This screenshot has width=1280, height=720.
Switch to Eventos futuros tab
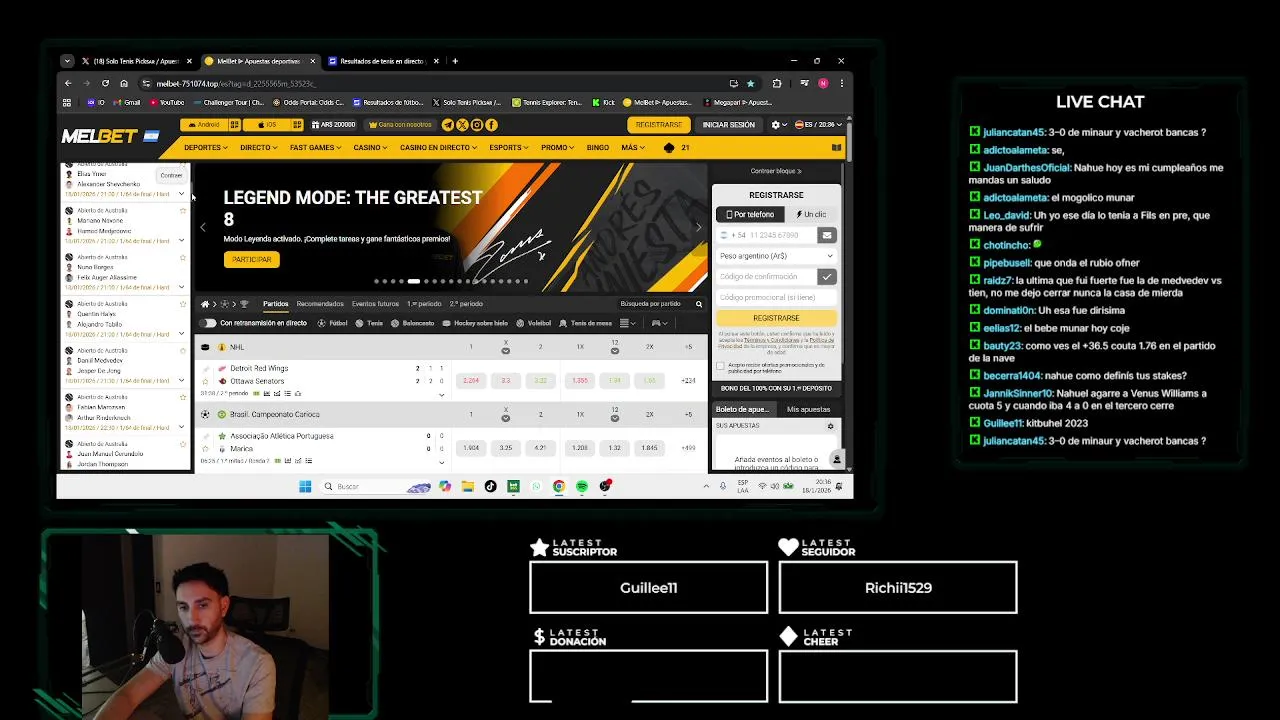[375, 304]
